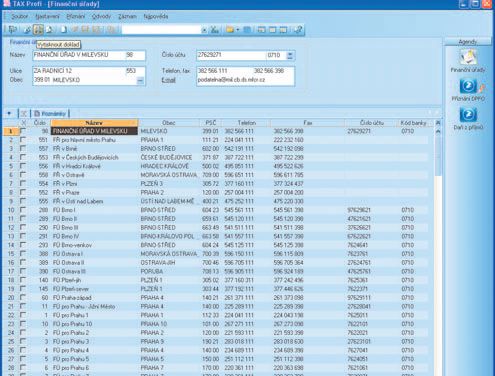Sort by the PSČ column header
Screen dimensions: 495x376
(211, 123)
